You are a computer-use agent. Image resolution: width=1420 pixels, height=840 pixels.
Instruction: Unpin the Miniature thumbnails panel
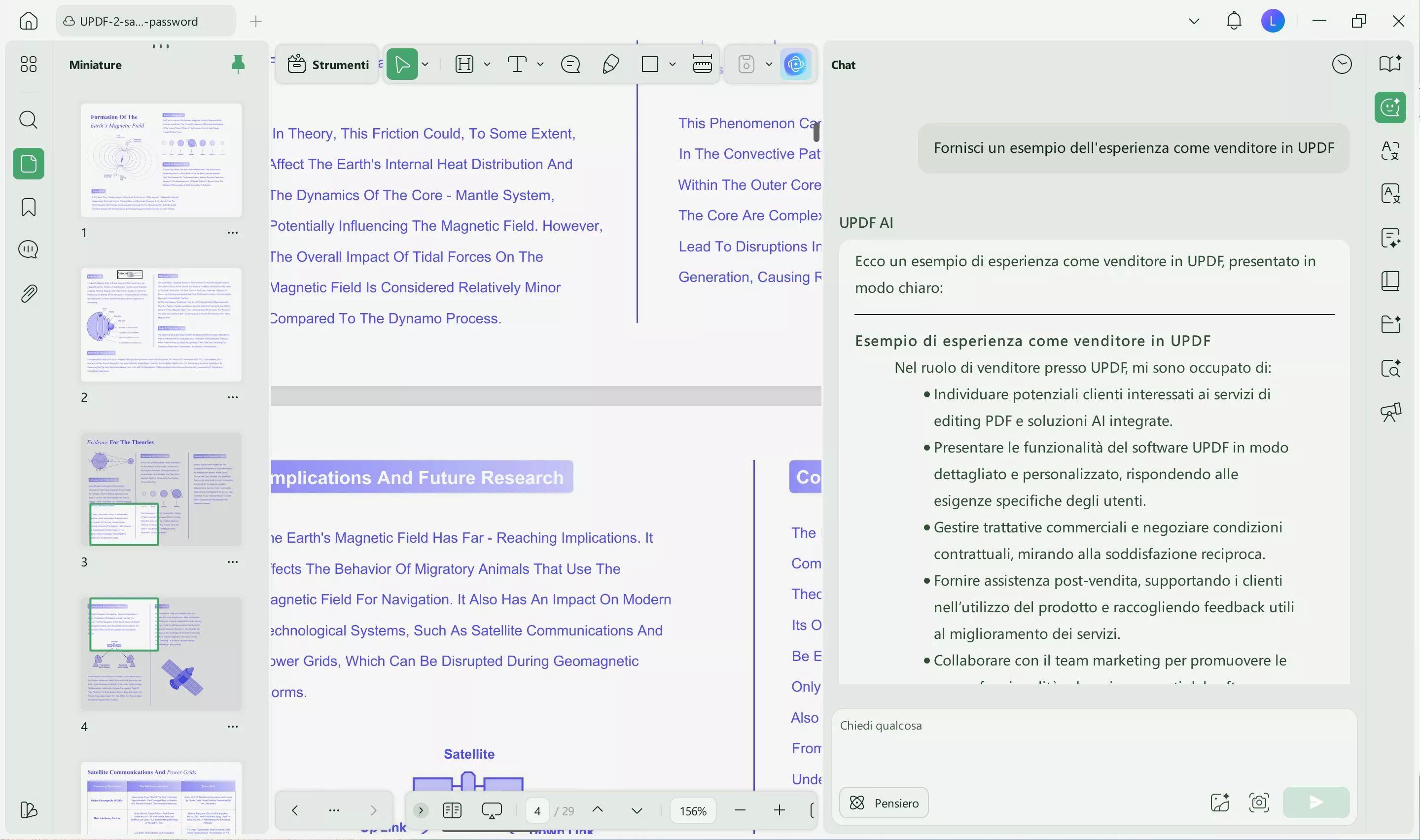tap(238, 65)
